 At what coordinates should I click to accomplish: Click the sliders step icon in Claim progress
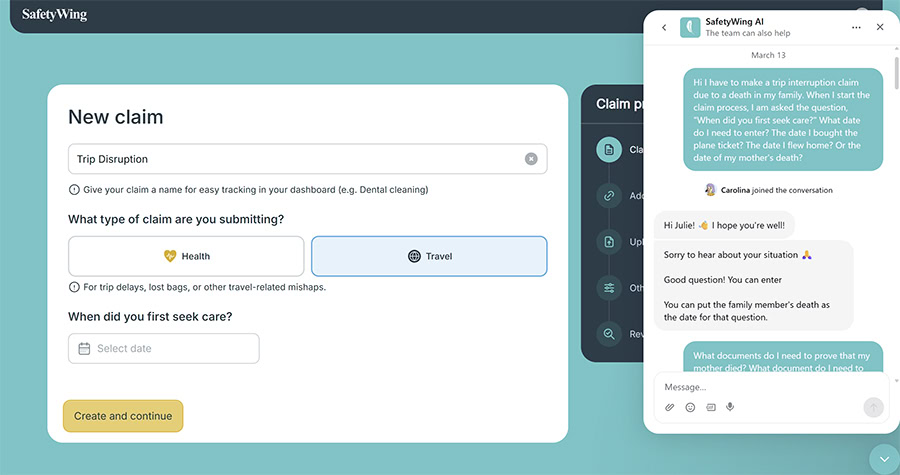609,288
